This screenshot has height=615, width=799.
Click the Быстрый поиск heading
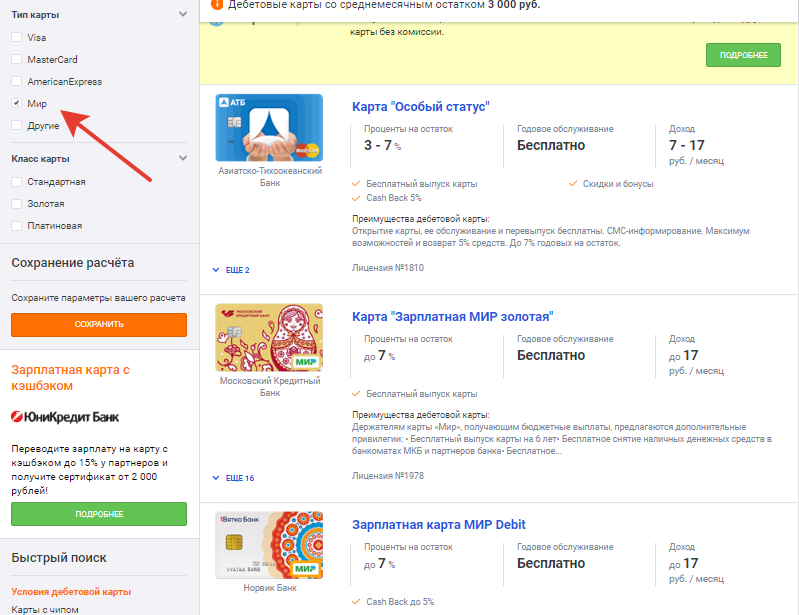[x=59, y=558]
